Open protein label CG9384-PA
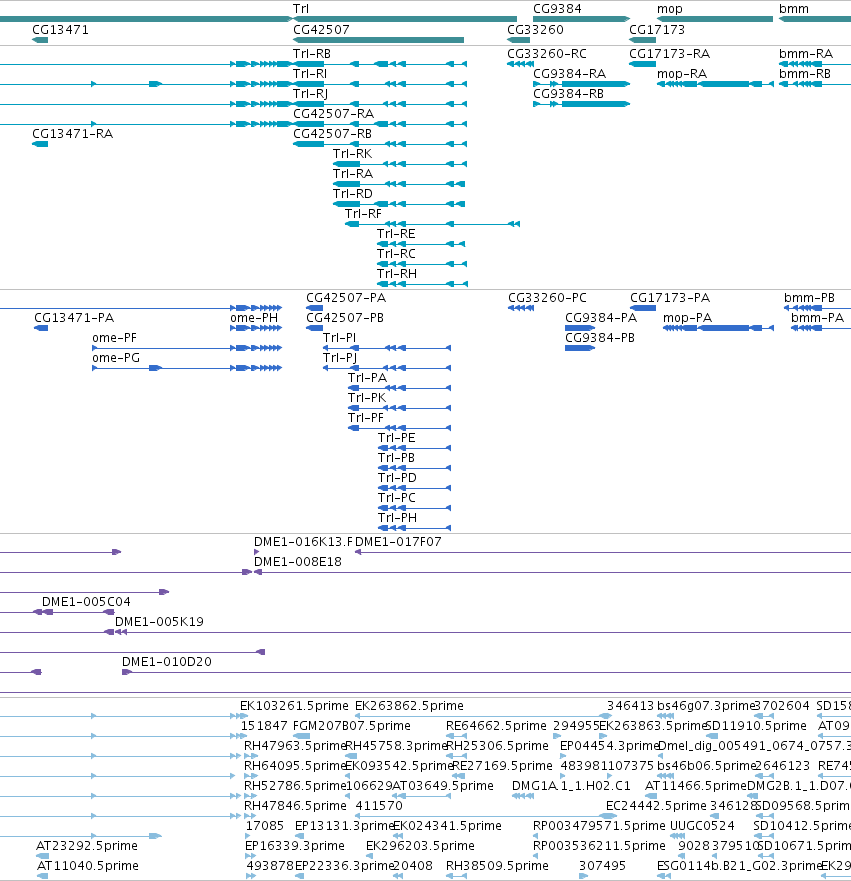This screenshot has height=881, width=851. click(x=601, y=318)
